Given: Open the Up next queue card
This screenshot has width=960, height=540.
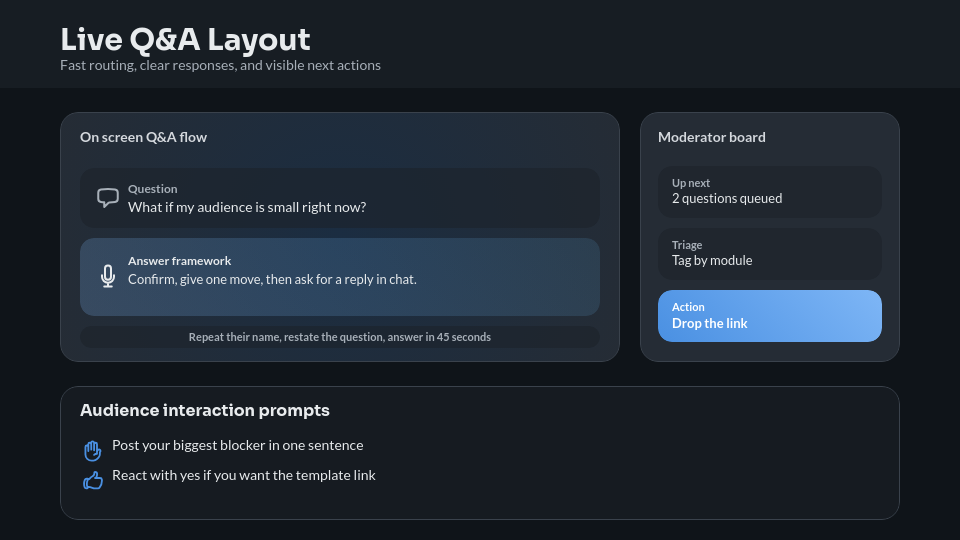Looking at the screenshot, I should click(769, 192).
